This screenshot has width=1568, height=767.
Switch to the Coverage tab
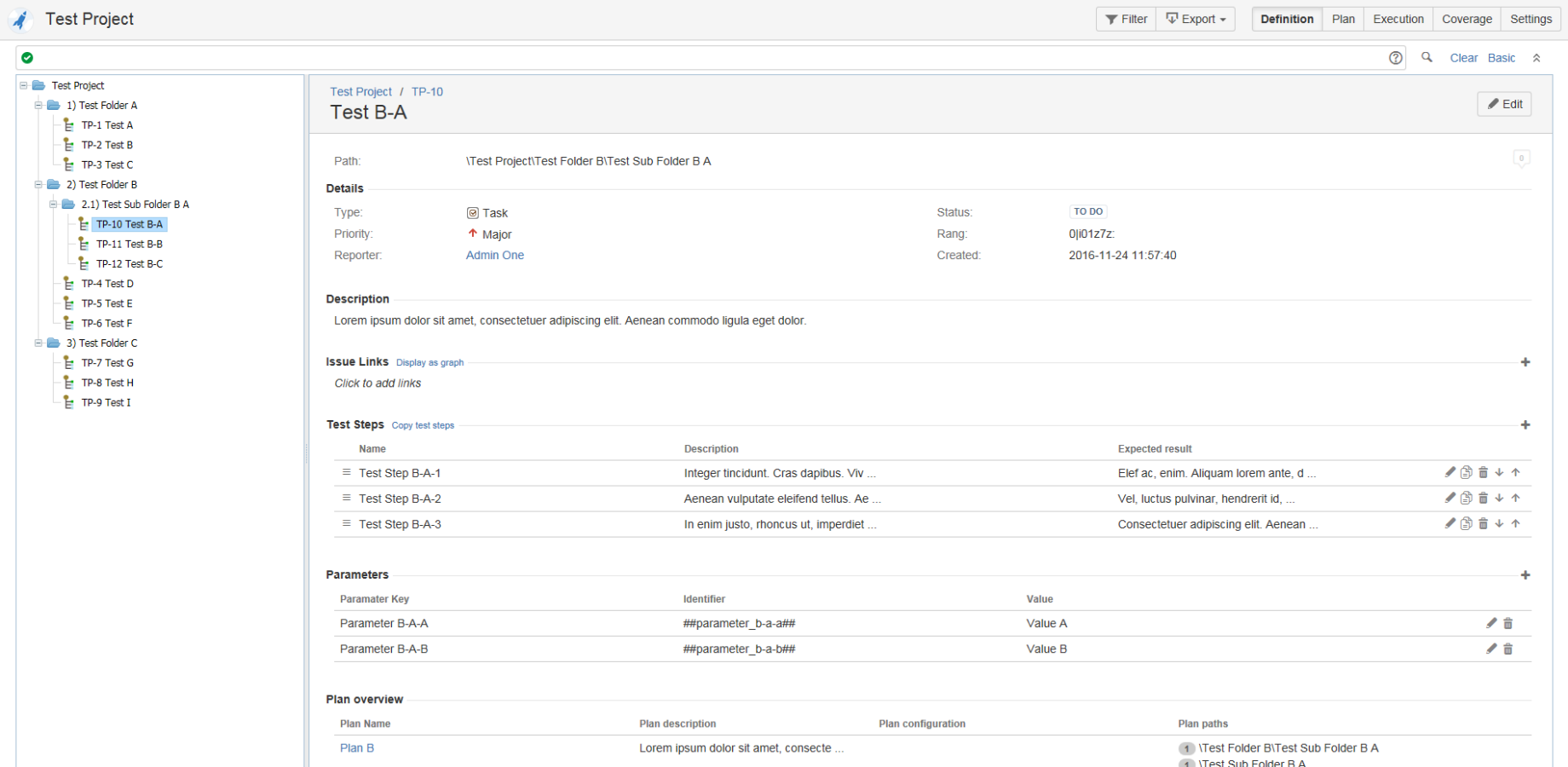click(1467, 19)
